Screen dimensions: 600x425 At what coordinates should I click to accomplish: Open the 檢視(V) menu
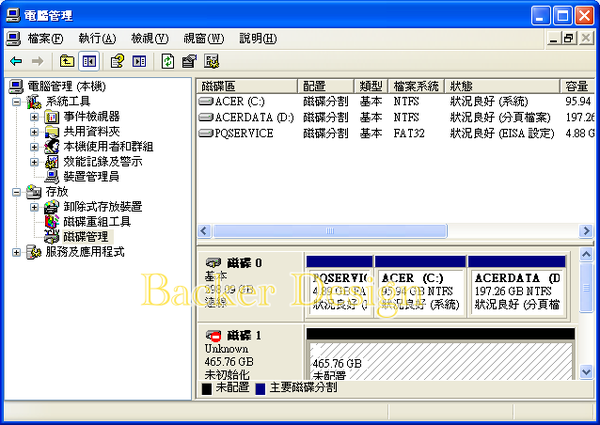[150, 38]
